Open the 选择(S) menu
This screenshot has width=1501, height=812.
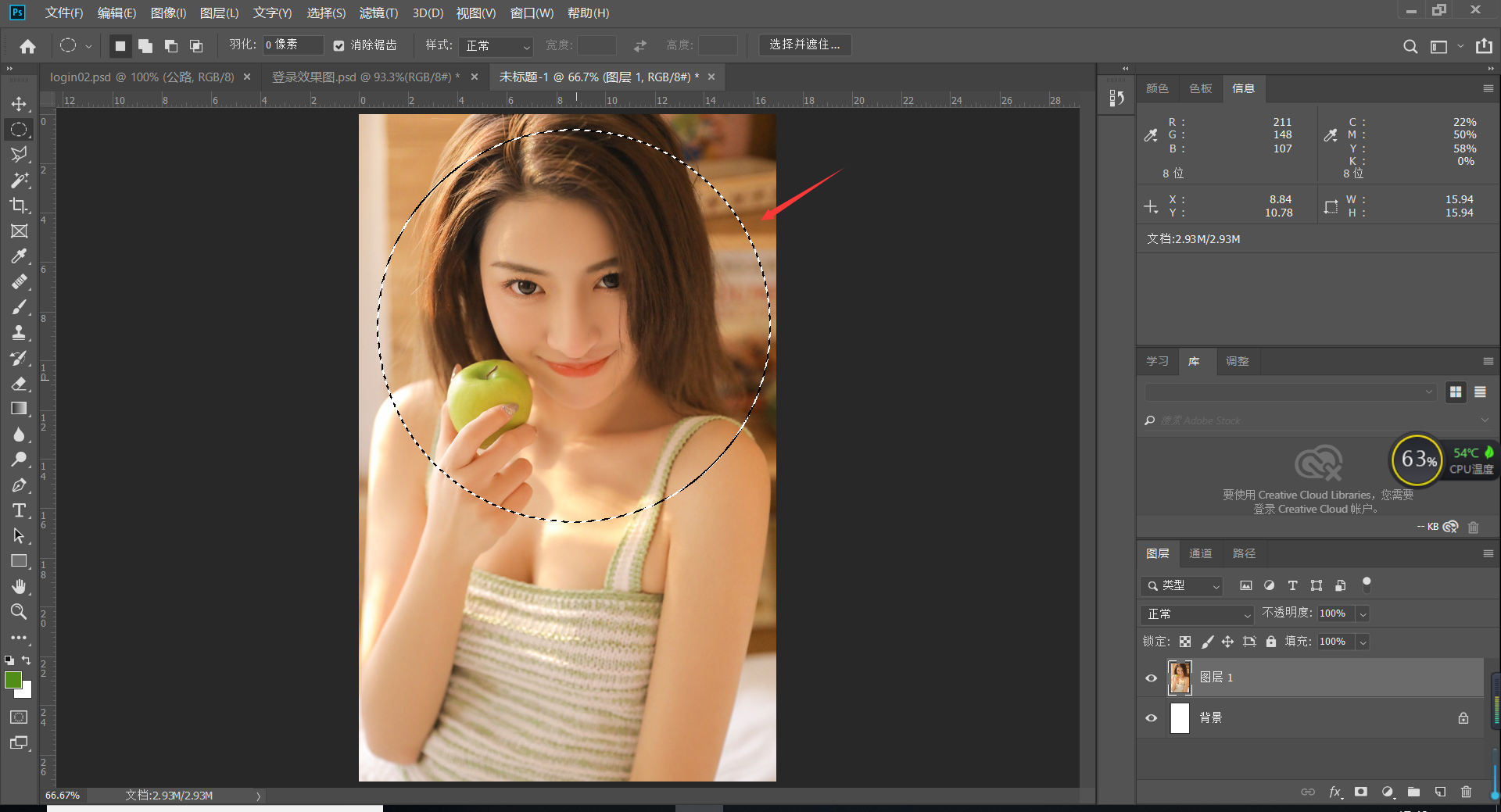coord(326,13)
